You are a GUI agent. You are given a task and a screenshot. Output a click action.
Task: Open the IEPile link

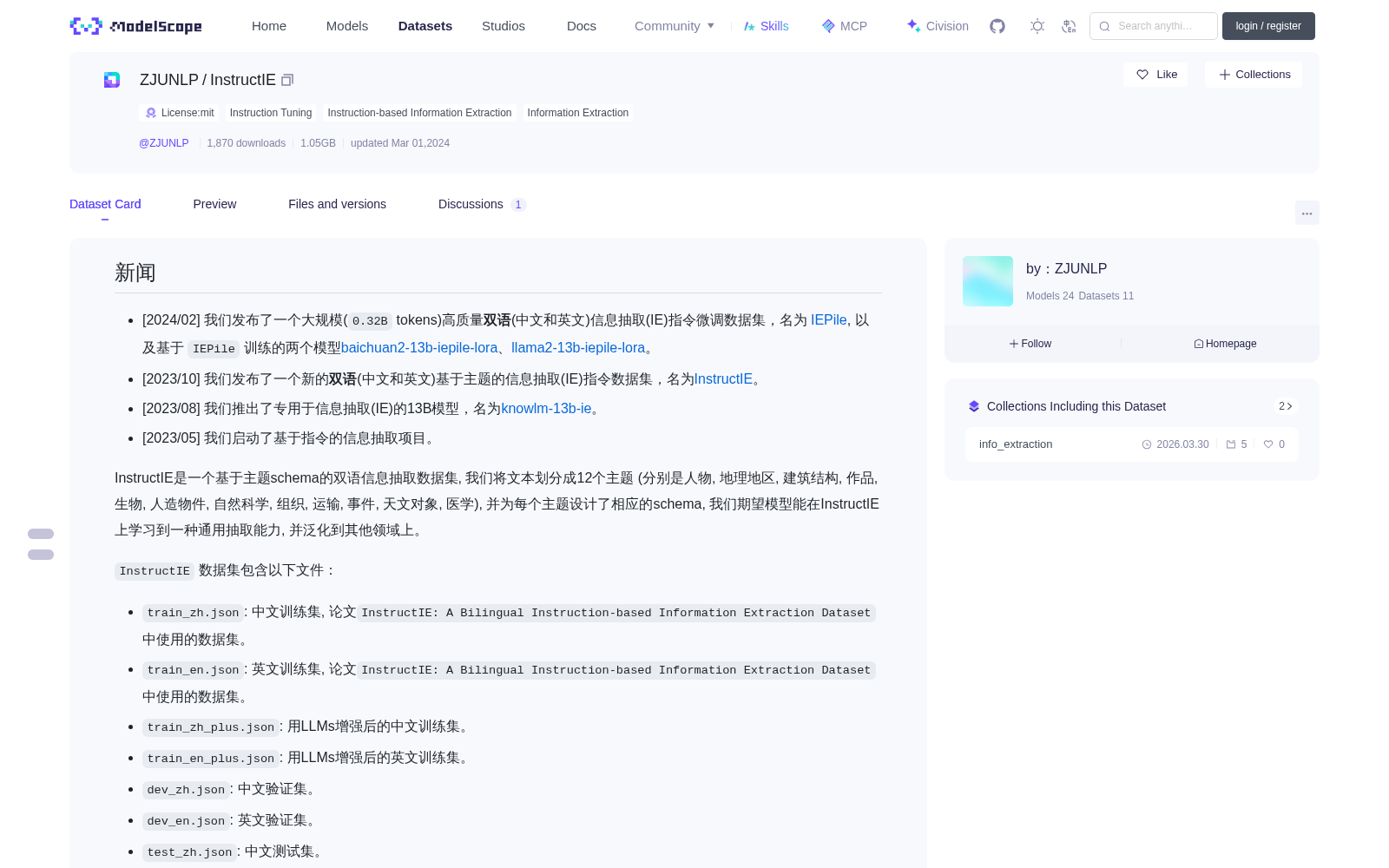(828, 320)
